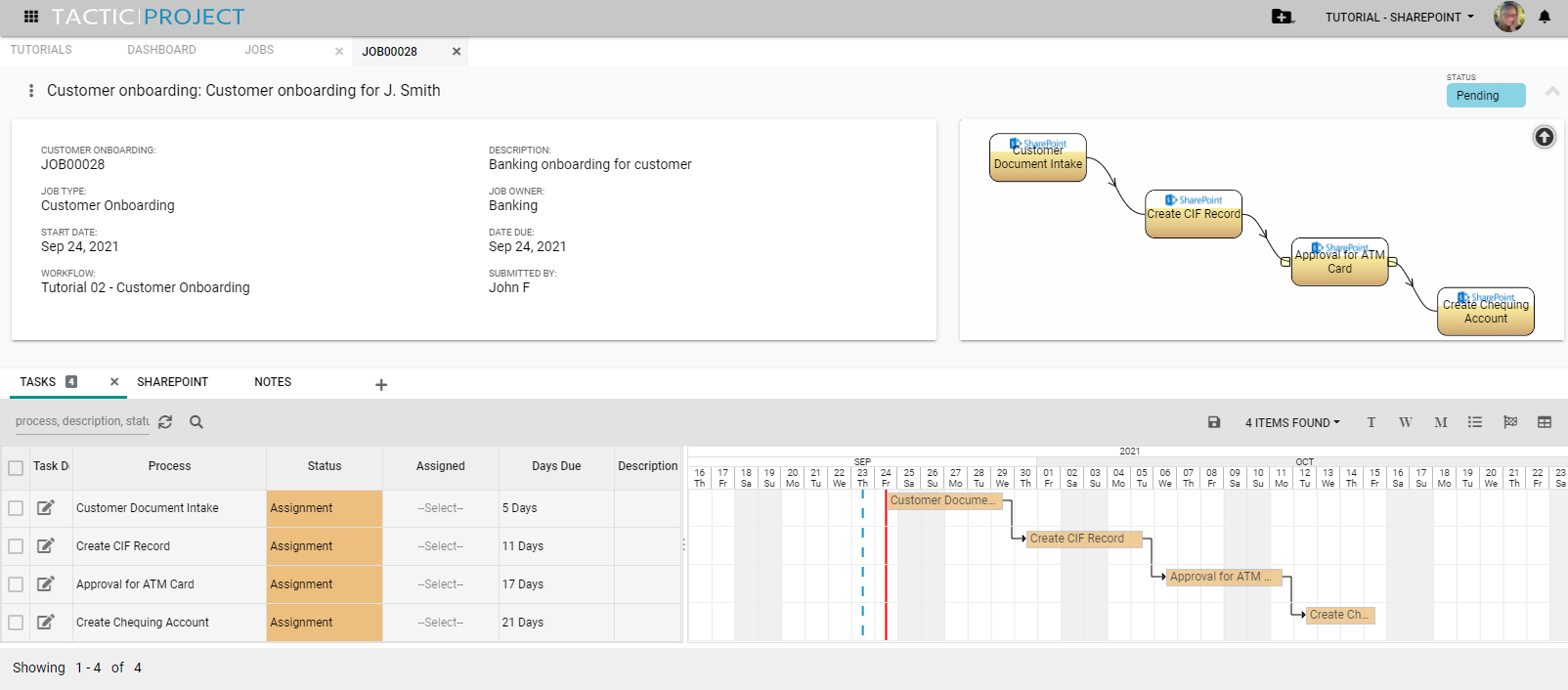The height and width of the screenshot is (690, 1568).
Task: Open Assigned select for Create CIF Record
Action: pos(441,546)
